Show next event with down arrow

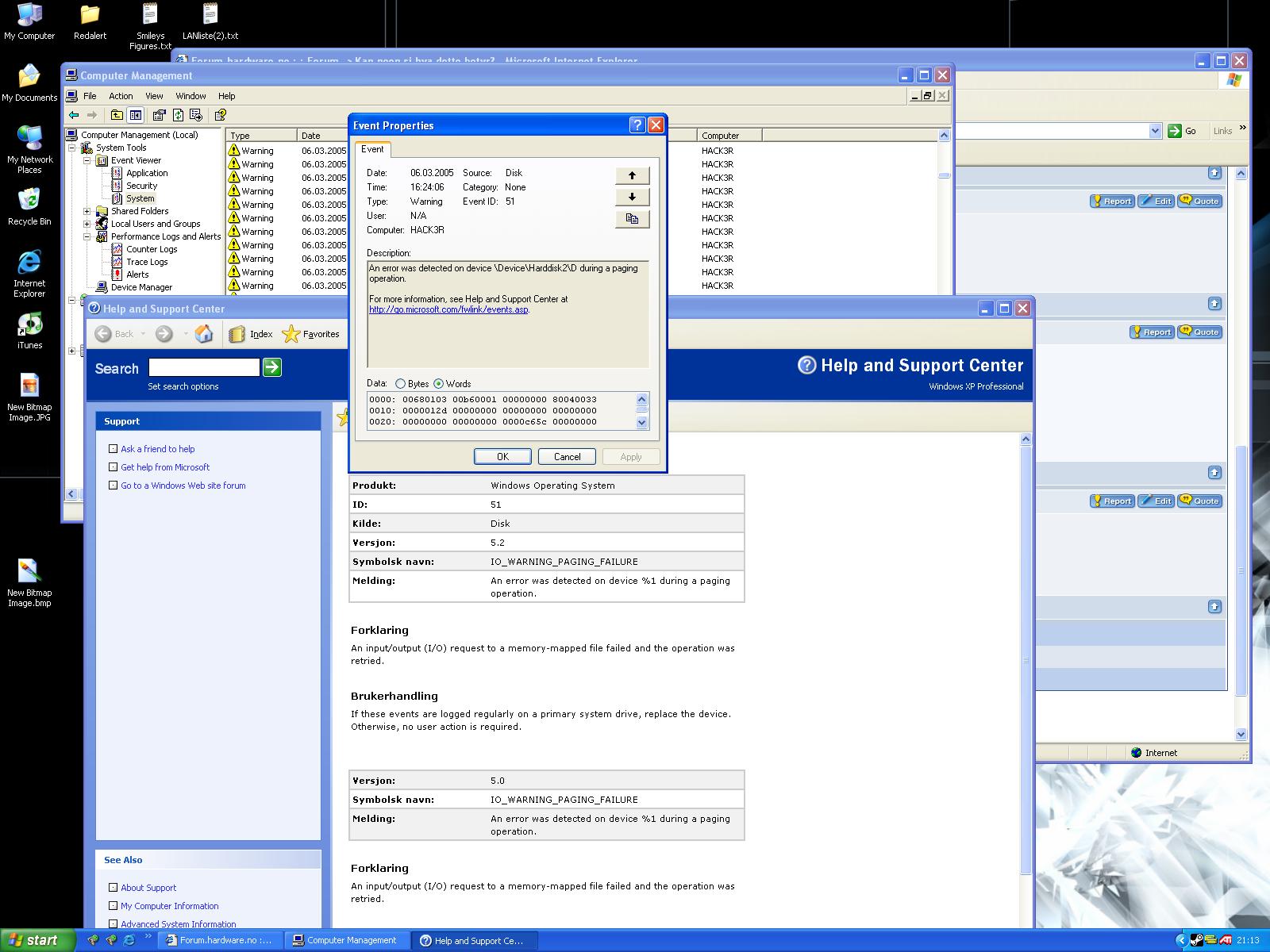[632, 197]
